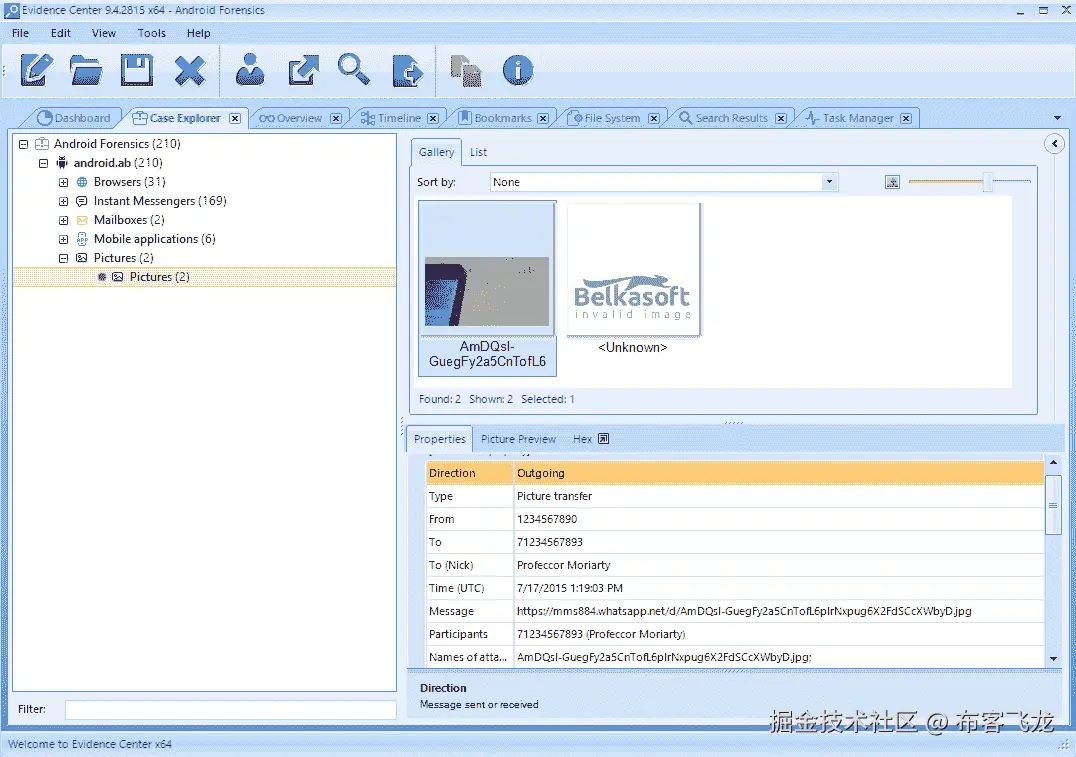Viewport: 1076px width, 757px height.
Task: Click the Save floppy disk icon
Action: tap(137, 70)
